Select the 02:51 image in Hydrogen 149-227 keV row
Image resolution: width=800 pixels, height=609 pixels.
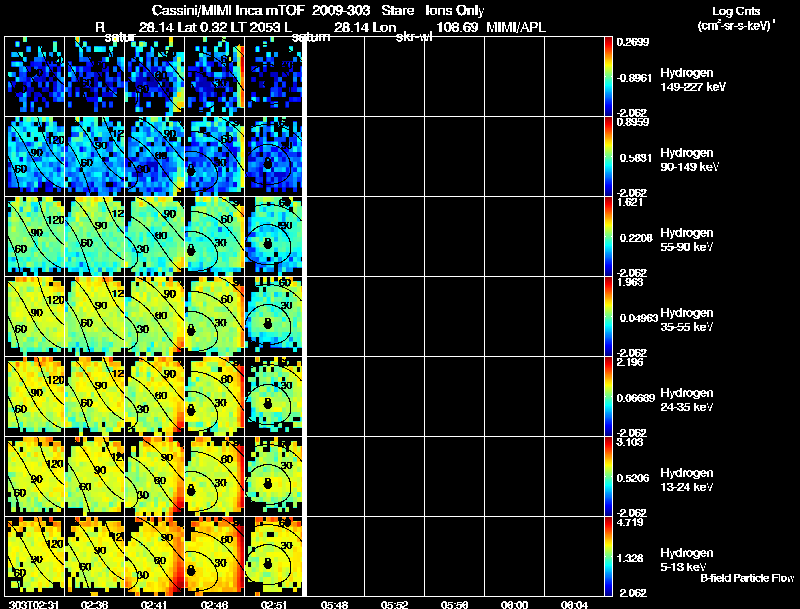[x=274, y=77]
